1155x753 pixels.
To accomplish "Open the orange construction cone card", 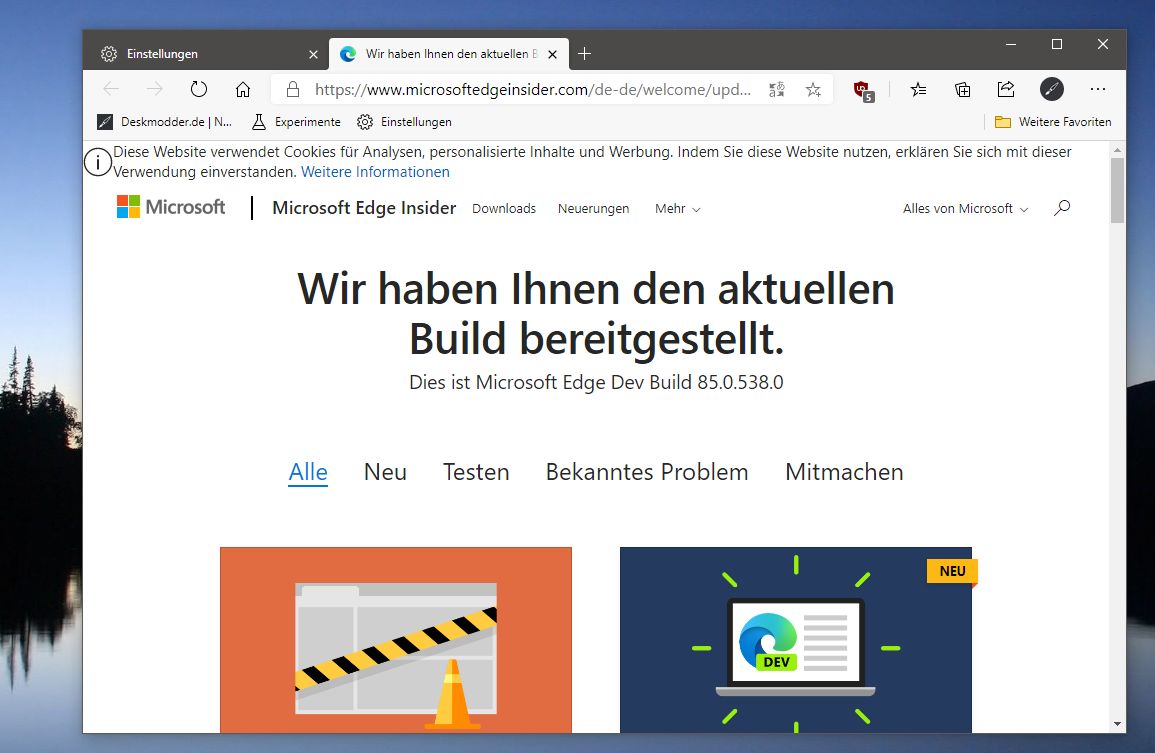I will [396, 640].
